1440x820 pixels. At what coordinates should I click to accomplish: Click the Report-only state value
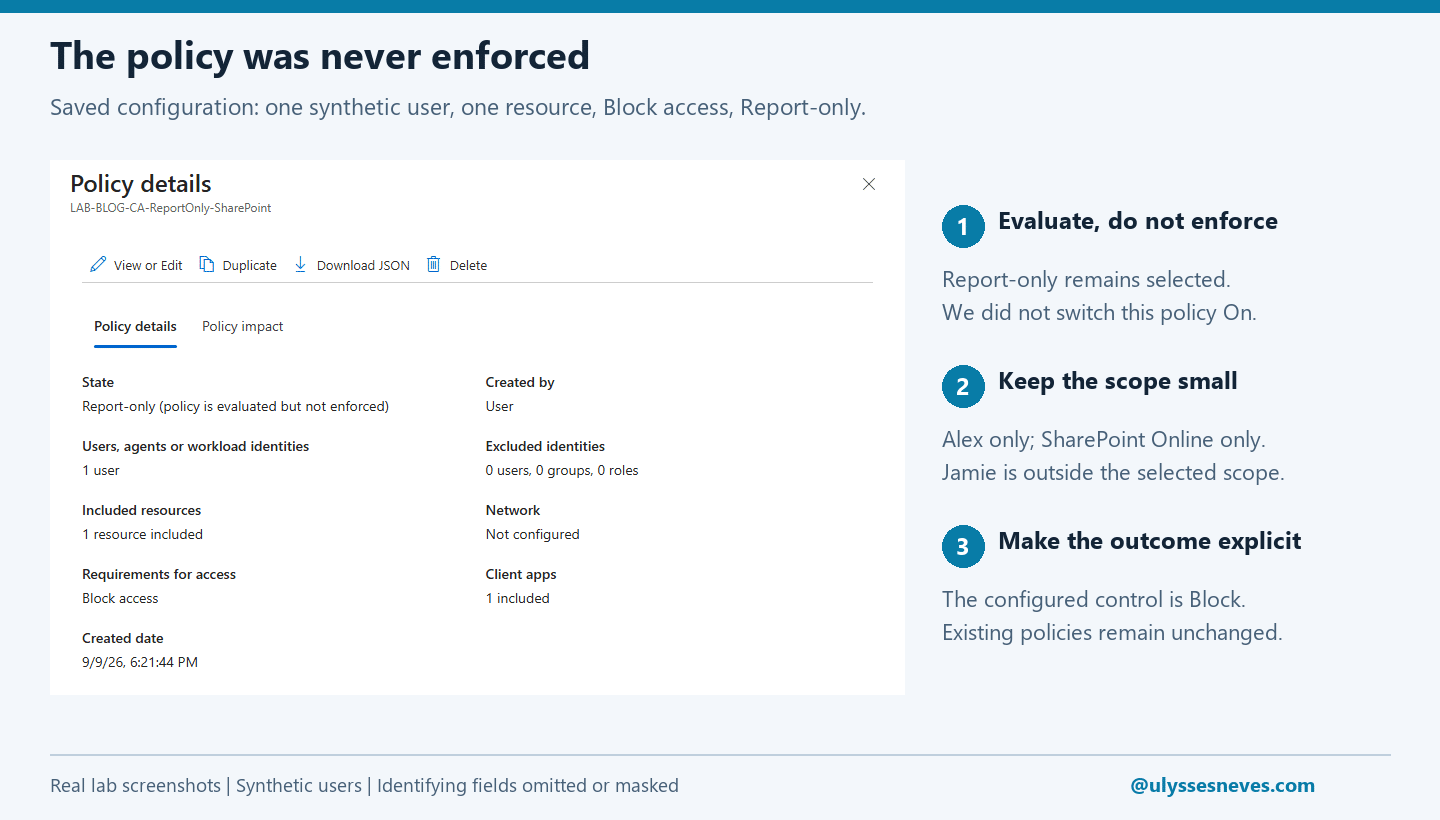click(x=235, y=406)
